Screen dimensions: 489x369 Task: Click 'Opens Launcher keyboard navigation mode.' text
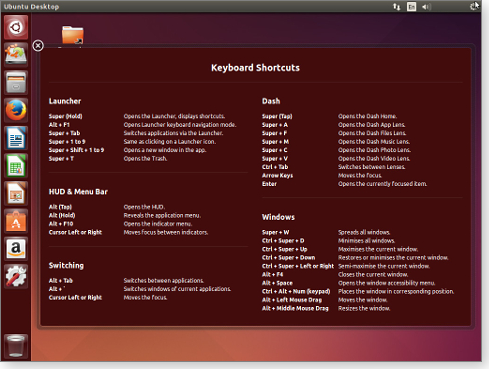coord(180,125)
